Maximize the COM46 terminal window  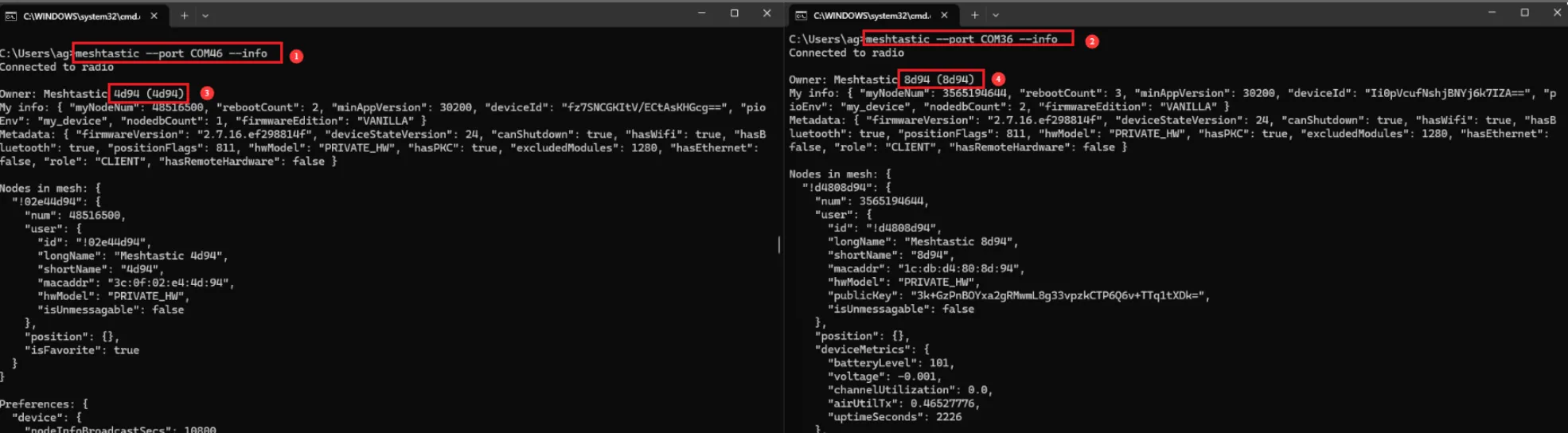[x=734, y=14]
